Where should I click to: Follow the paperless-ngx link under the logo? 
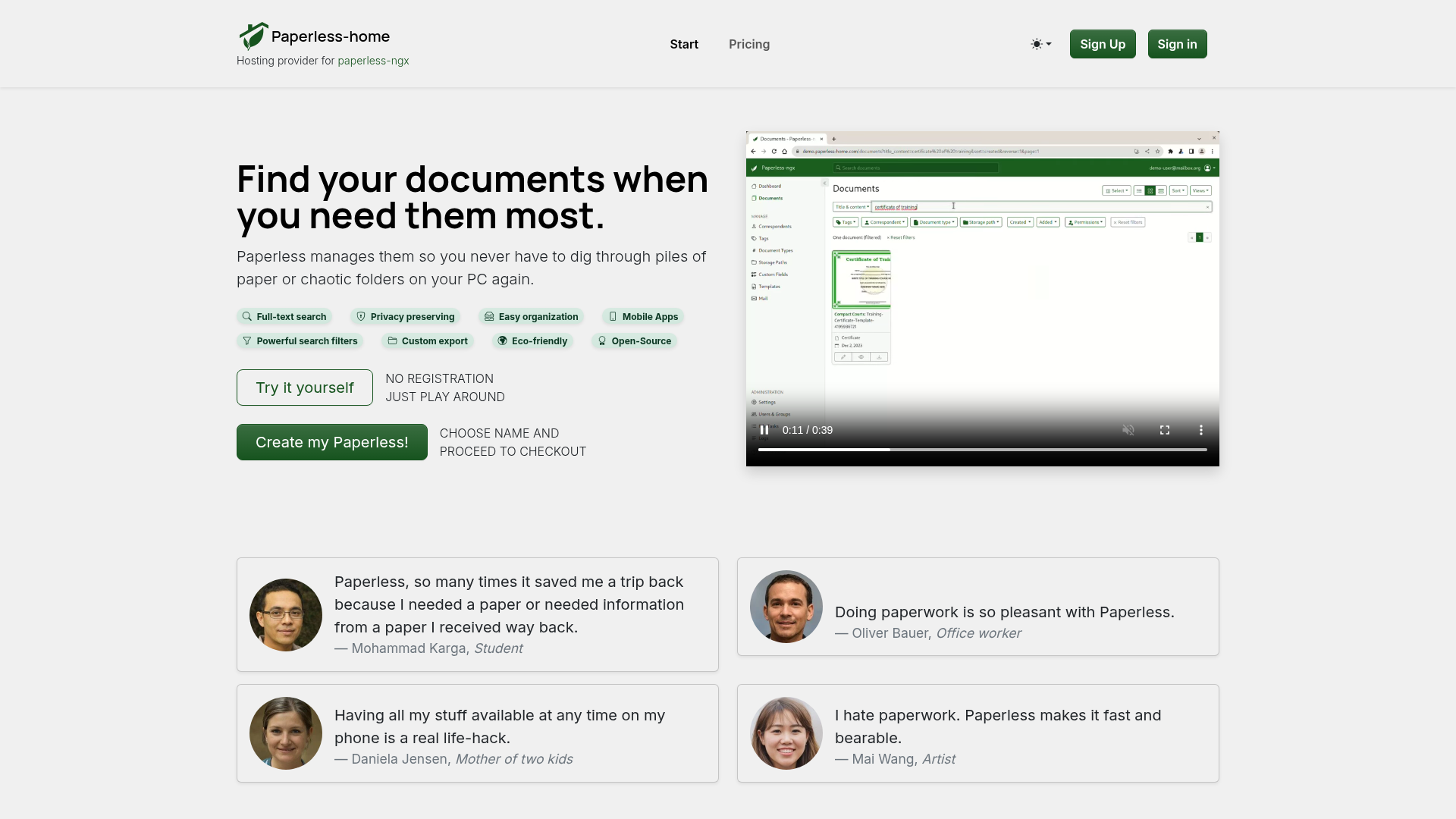(373, 61)
